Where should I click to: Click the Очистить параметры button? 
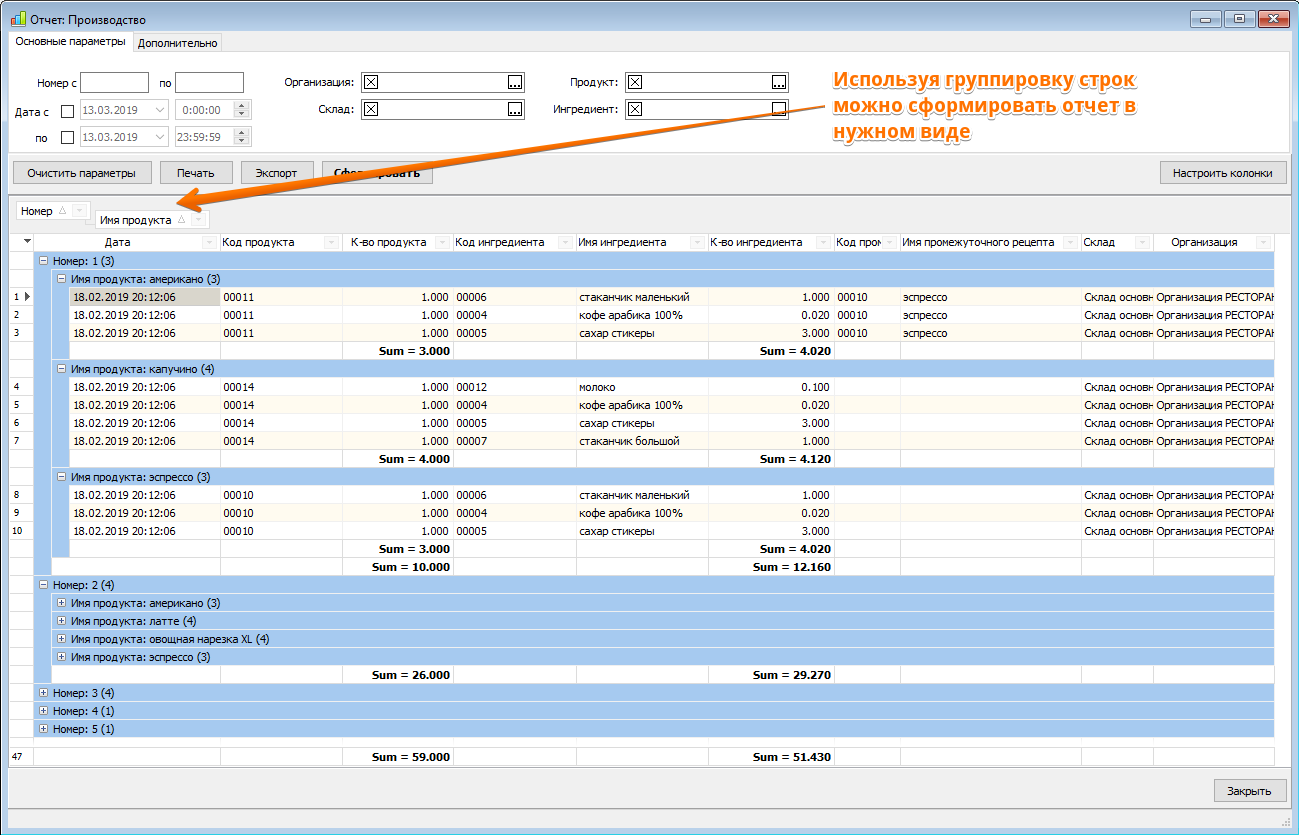82,173
